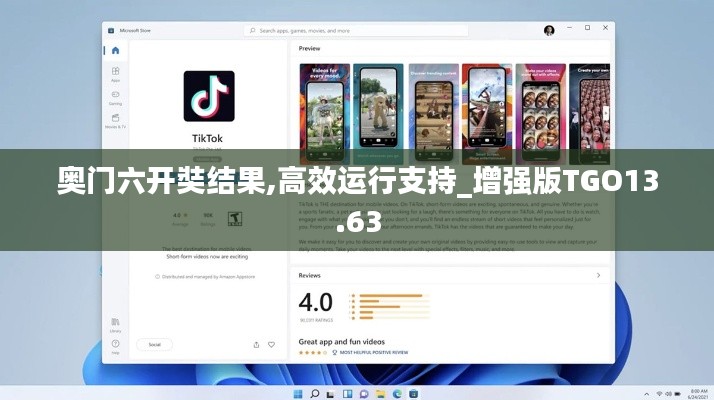The image size is (714, 400).
Task: Launch Microsoft Edge from taskbar
Action: click(397, 394)
